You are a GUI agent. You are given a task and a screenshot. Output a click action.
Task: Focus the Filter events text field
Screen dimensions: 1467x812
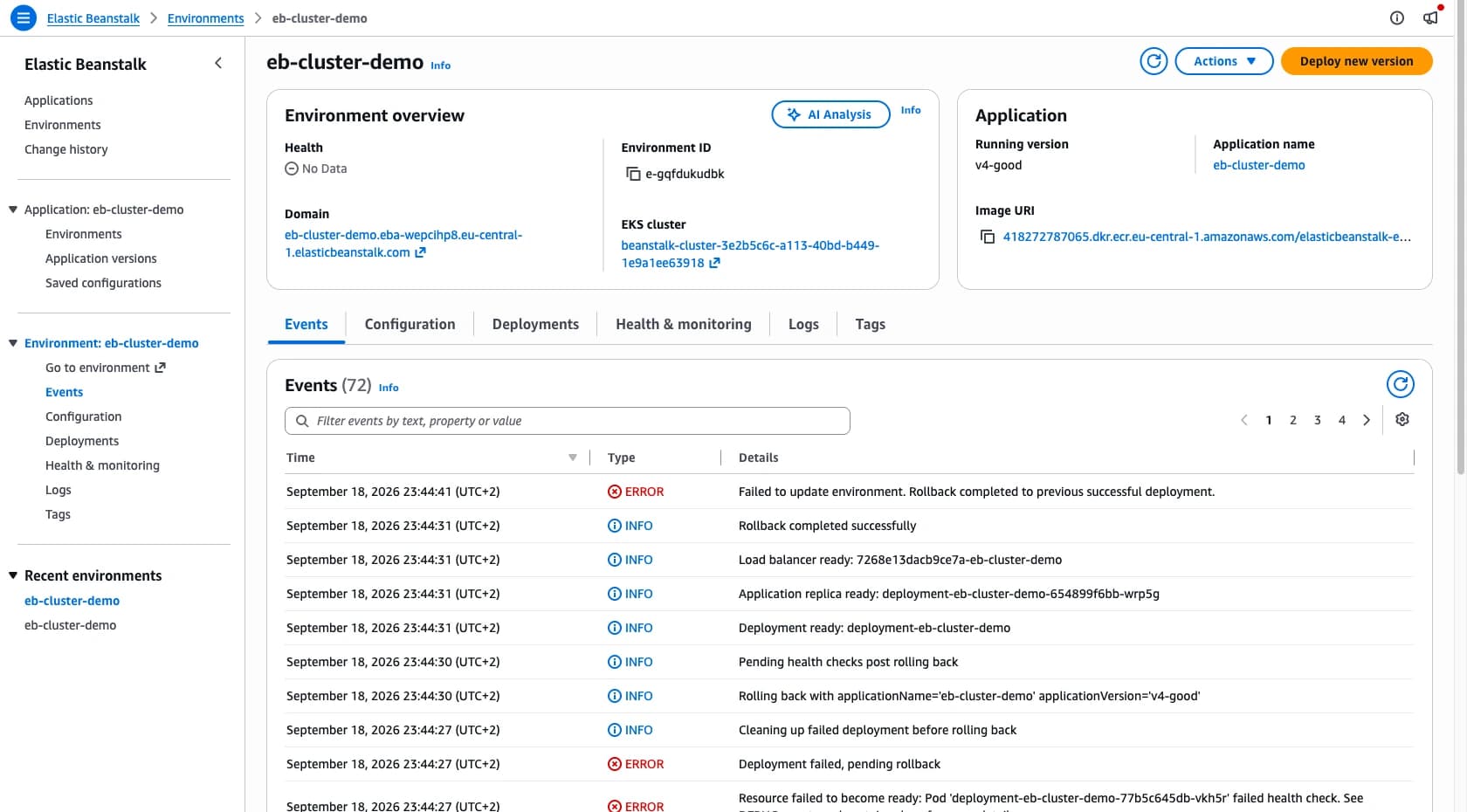point(568,421)
